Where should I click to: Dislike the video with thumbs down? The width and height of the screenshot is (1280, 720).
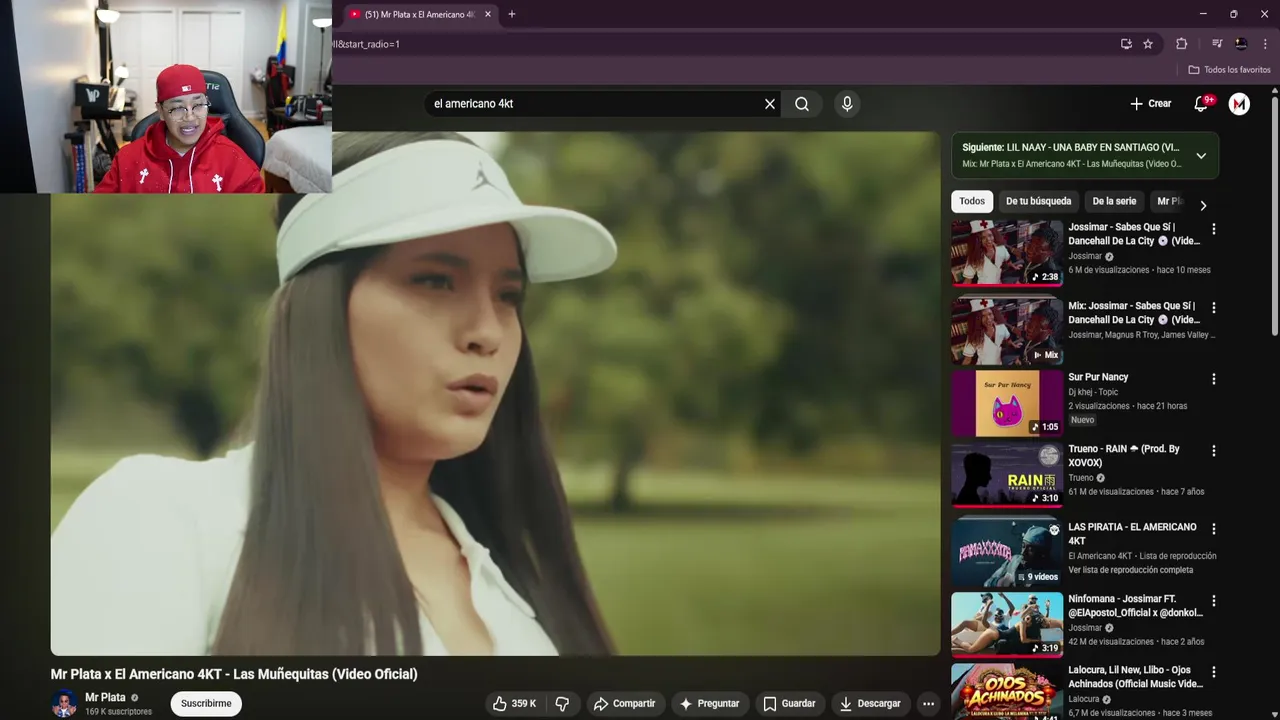click(x=562, y=704)
